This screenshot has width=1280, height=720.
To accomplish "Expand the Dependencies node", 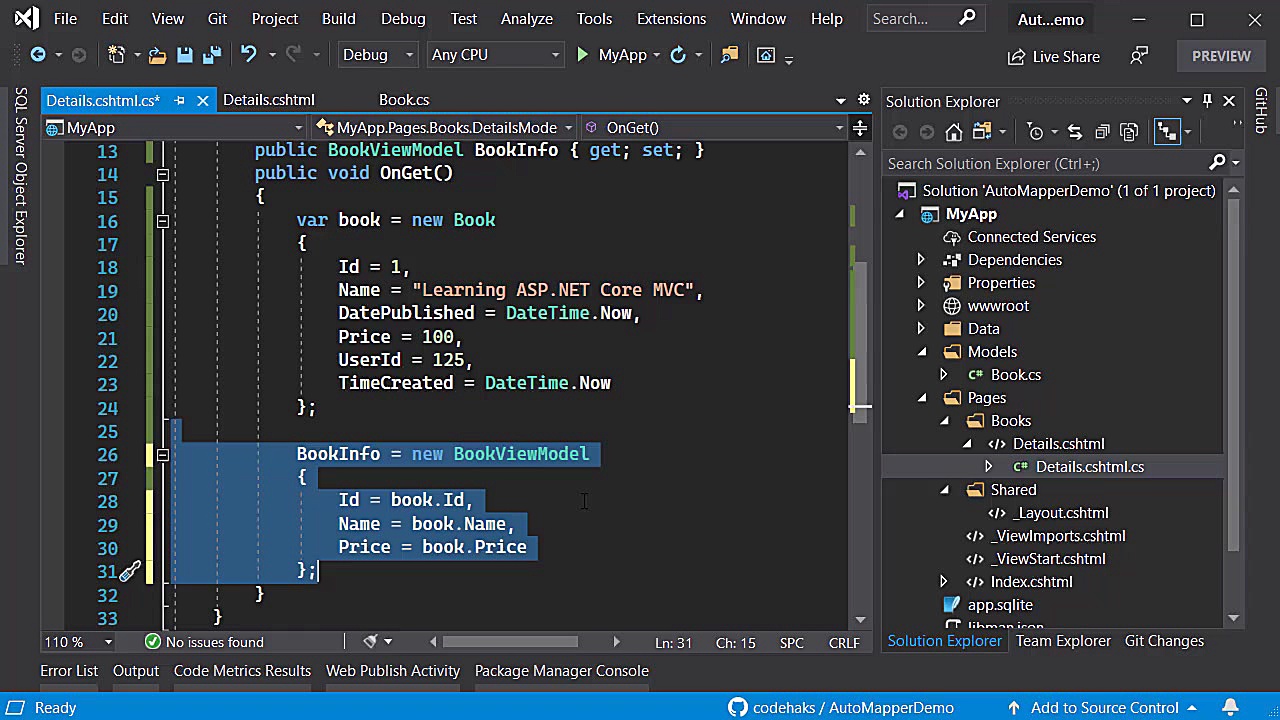I will click(x=921, y=259).
